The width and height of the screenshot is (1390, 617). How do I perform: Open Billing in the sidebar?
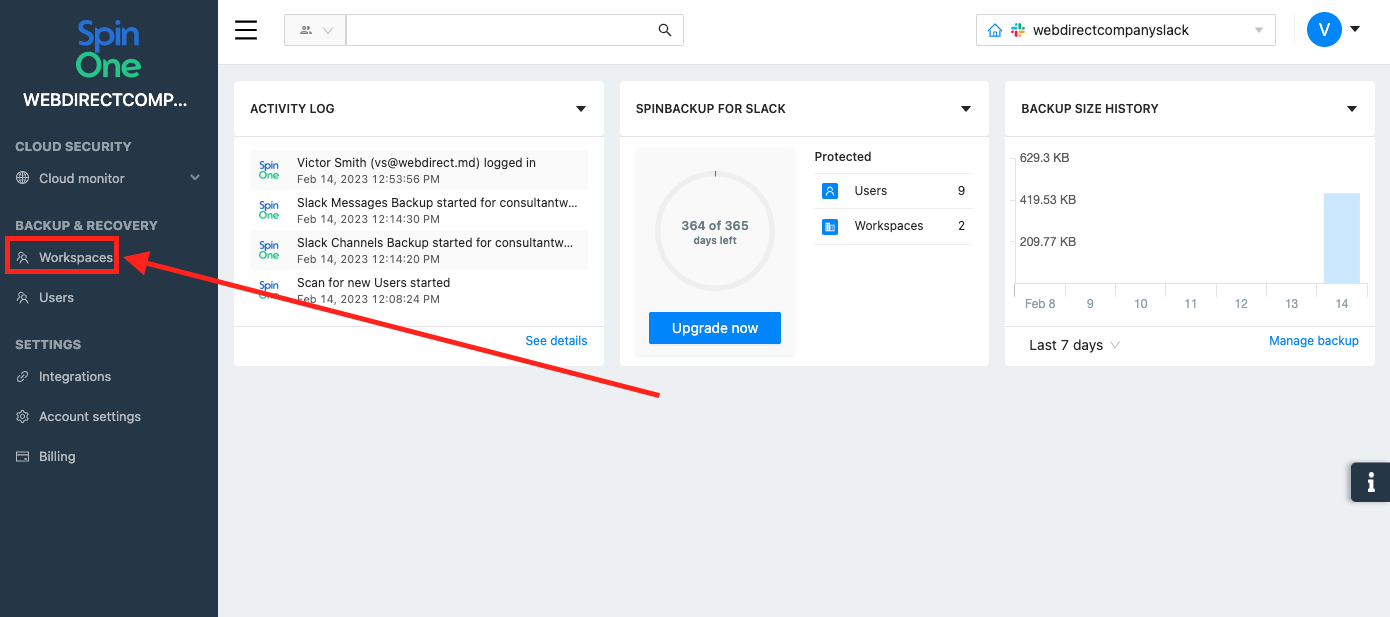[57, 456]
